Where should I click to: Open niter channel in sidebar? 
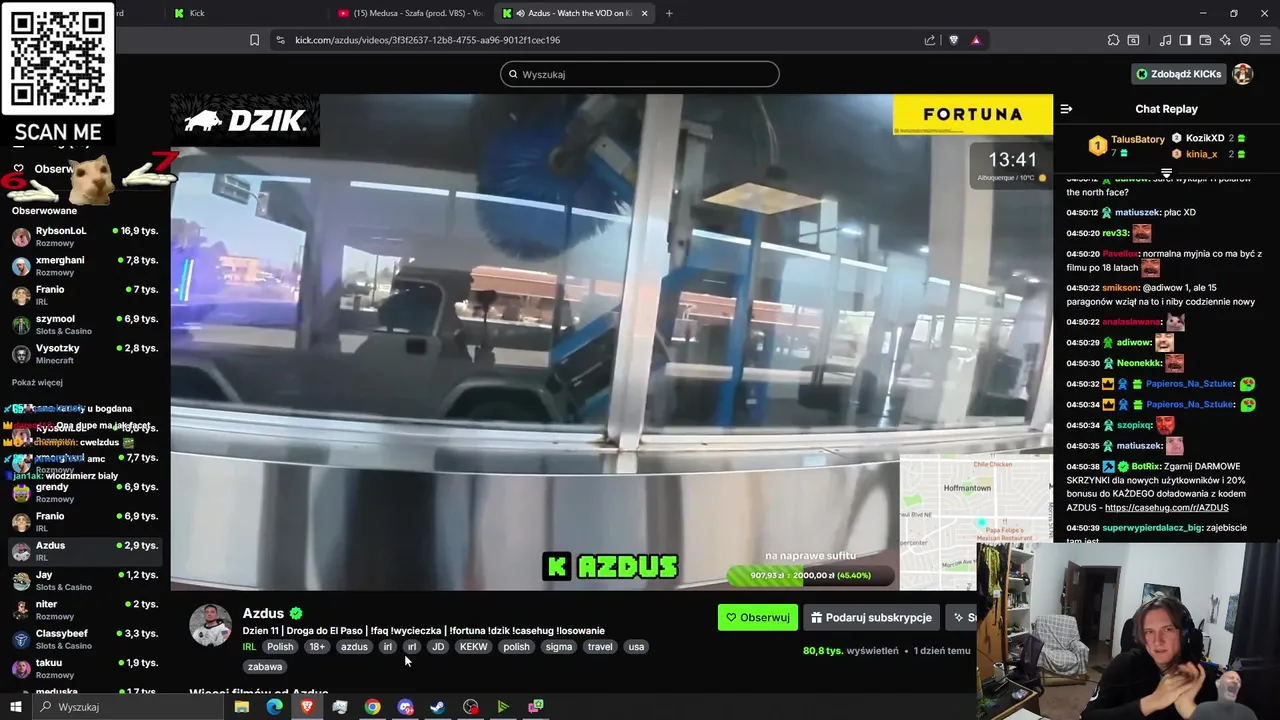(85, 610)
